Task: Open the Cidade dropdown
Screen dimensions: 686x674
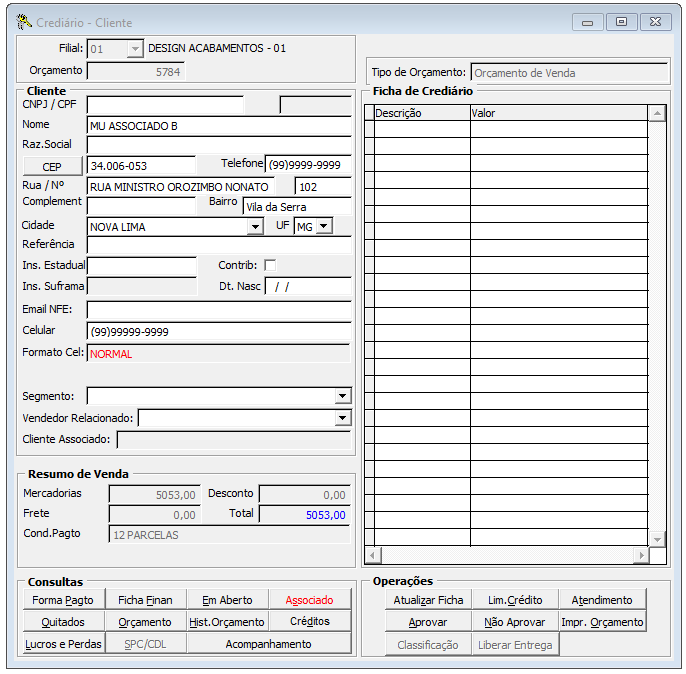Action: (x=255, y=227)
